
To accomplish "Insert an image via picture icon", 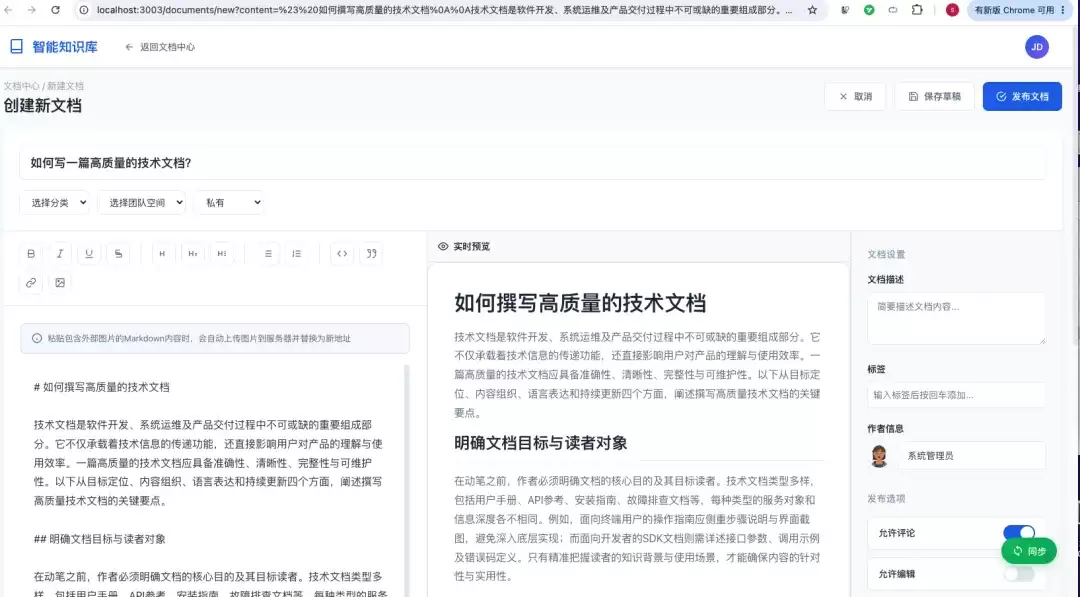I will tap(60, 282).
